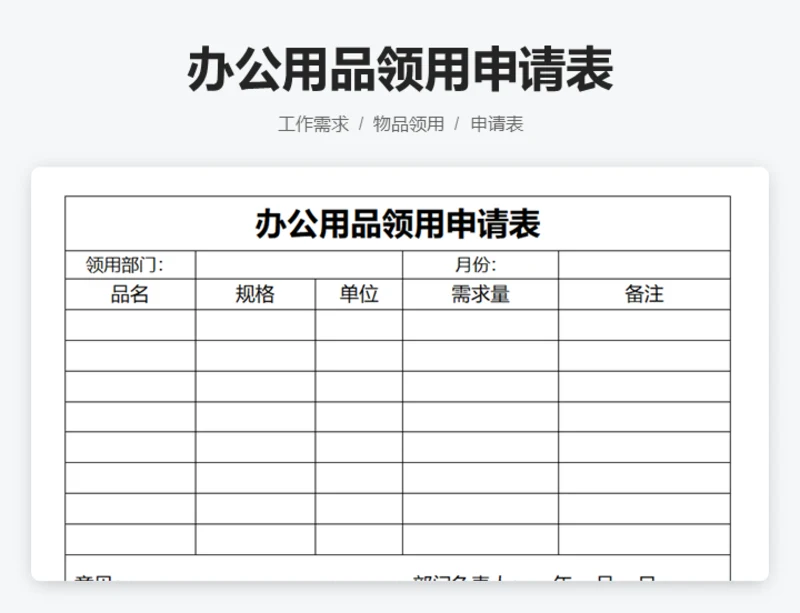Select the 需求量 column header
Image resolution: width=800 pixels, height=613 pixels.
point(480,295)
